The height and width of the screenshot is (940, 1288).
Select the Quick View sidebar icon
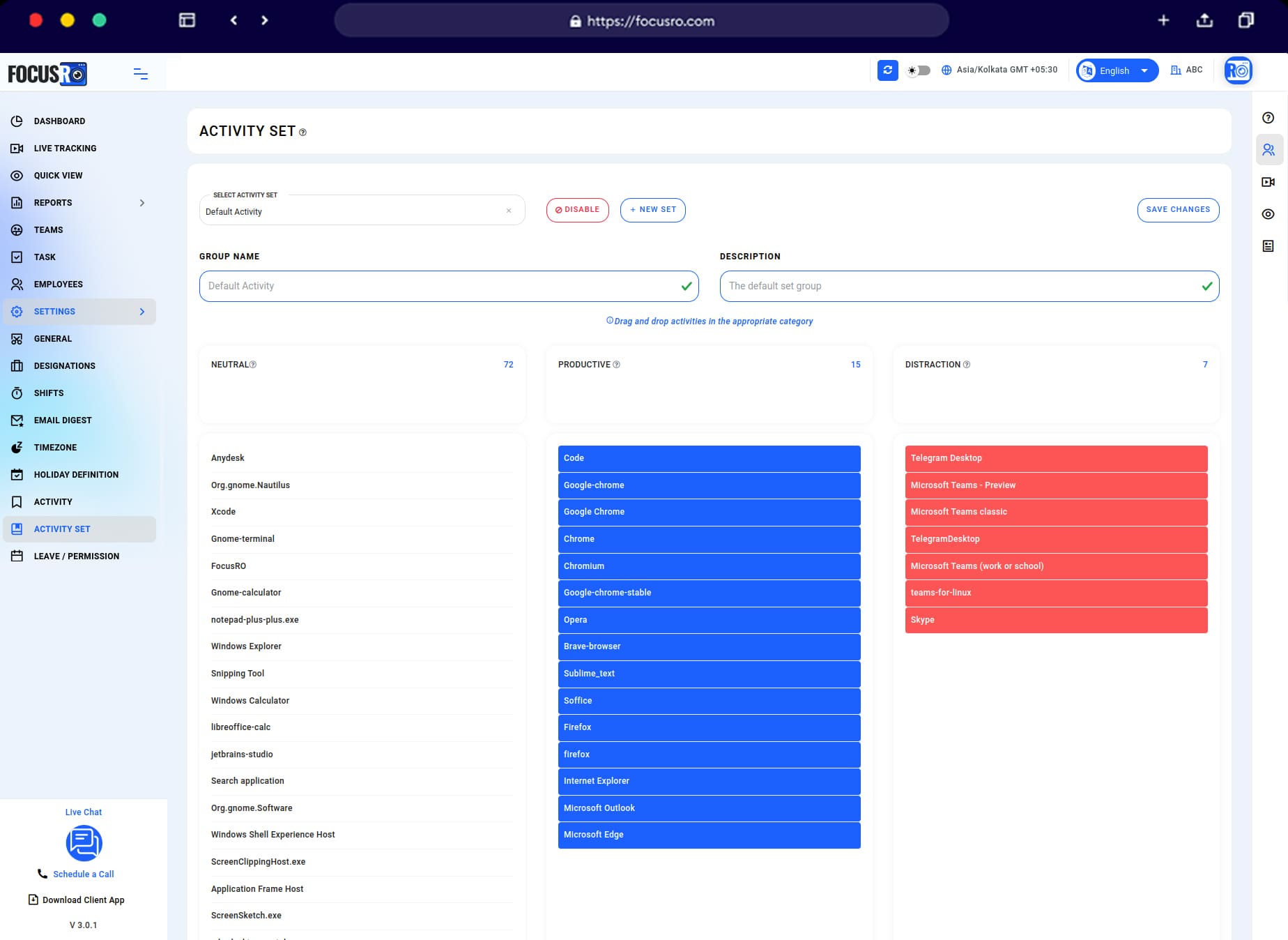point(17,175)
